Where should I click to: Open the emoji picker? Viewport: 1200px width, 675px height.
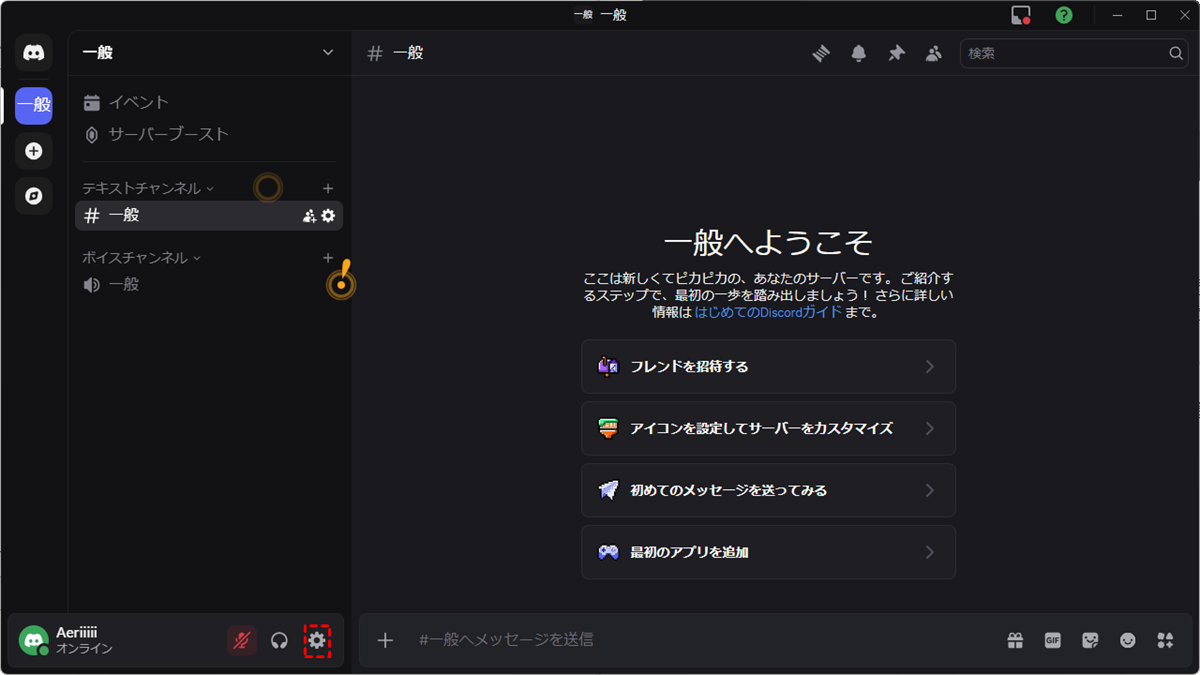coord(1128,641)
